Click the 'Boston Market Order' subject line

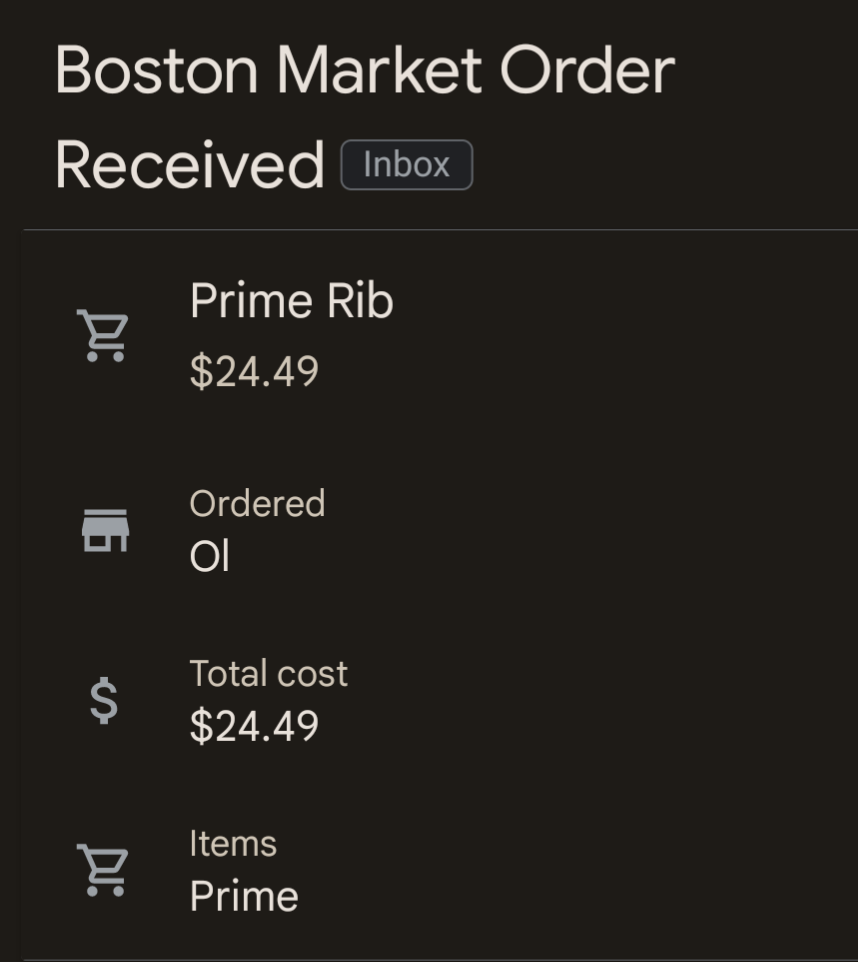point(365,70)
